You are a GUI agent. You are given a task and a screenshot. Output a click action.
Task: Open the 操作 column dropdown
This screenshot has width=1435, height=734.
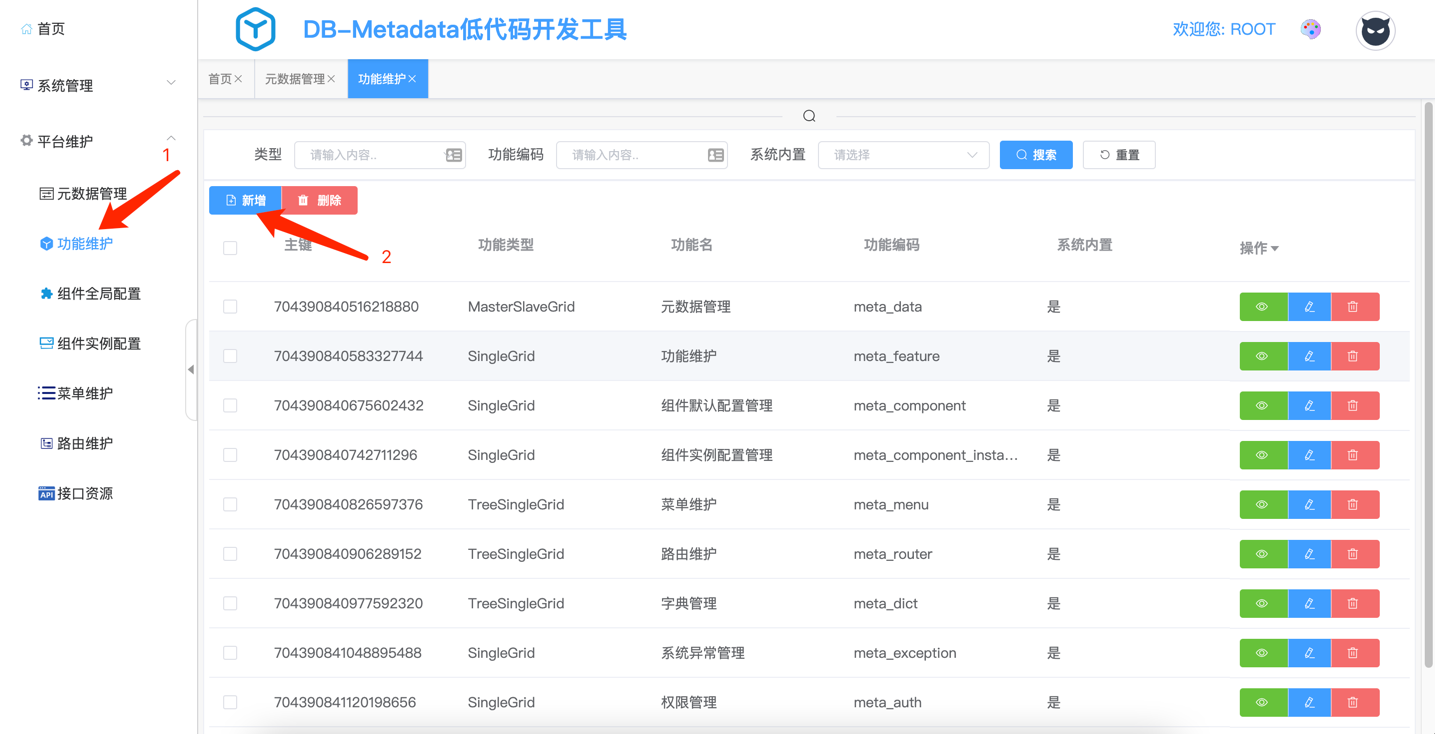(1259, 248)
